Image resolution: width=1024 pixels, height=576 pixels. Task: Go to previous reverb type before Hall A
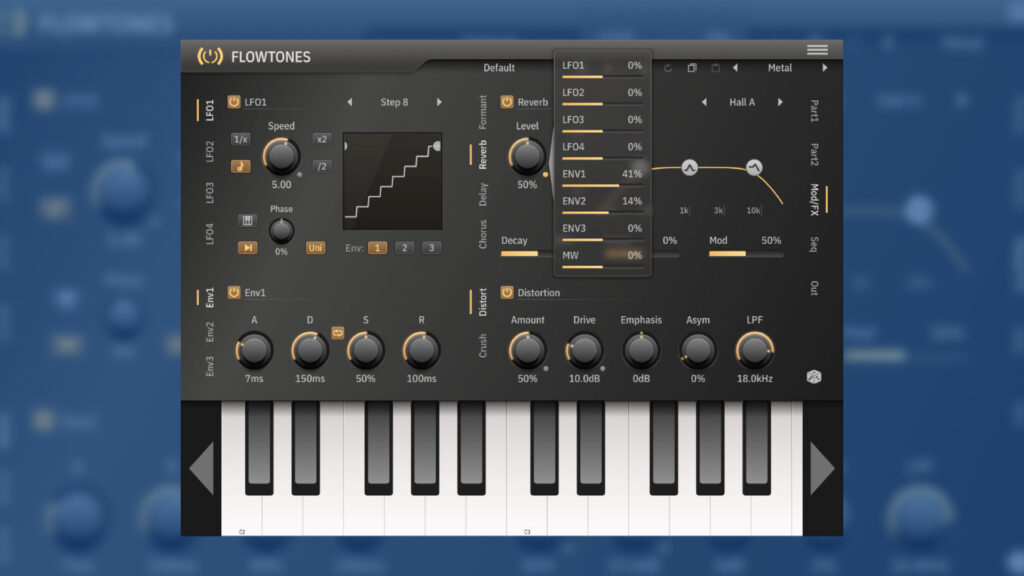(704, 102)
